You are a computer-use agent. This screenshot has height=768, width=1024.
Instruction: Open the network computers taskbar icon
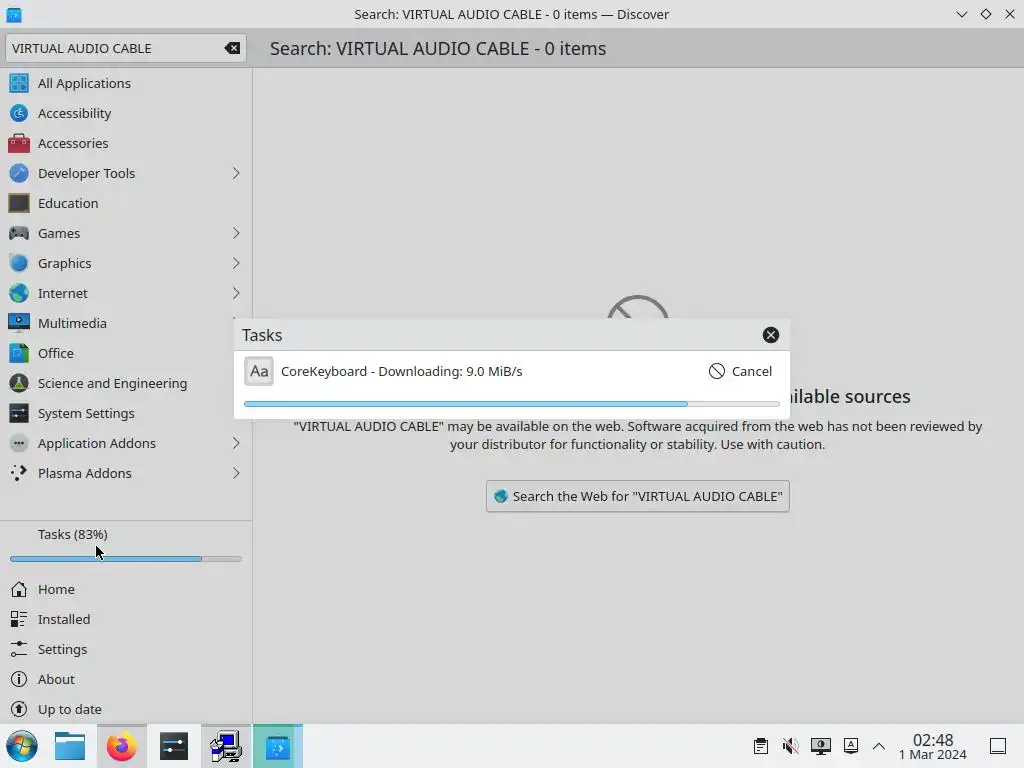tap(226, 746)
